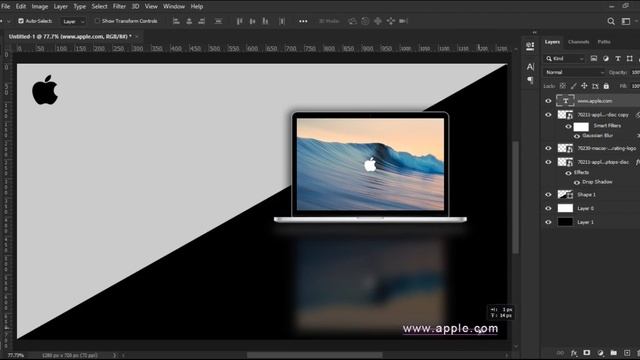Switch to the Channels tab
The image size is (640, 360).
(x=578, y=42)
